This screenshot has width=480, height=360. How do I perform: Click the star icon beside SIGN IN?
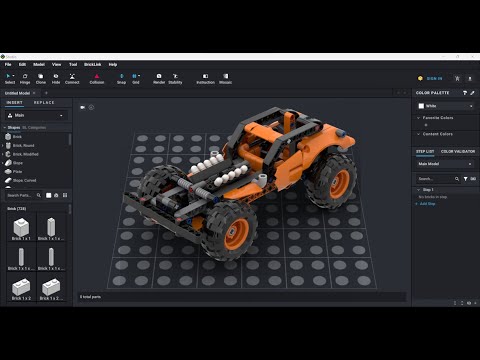[457, 79]
